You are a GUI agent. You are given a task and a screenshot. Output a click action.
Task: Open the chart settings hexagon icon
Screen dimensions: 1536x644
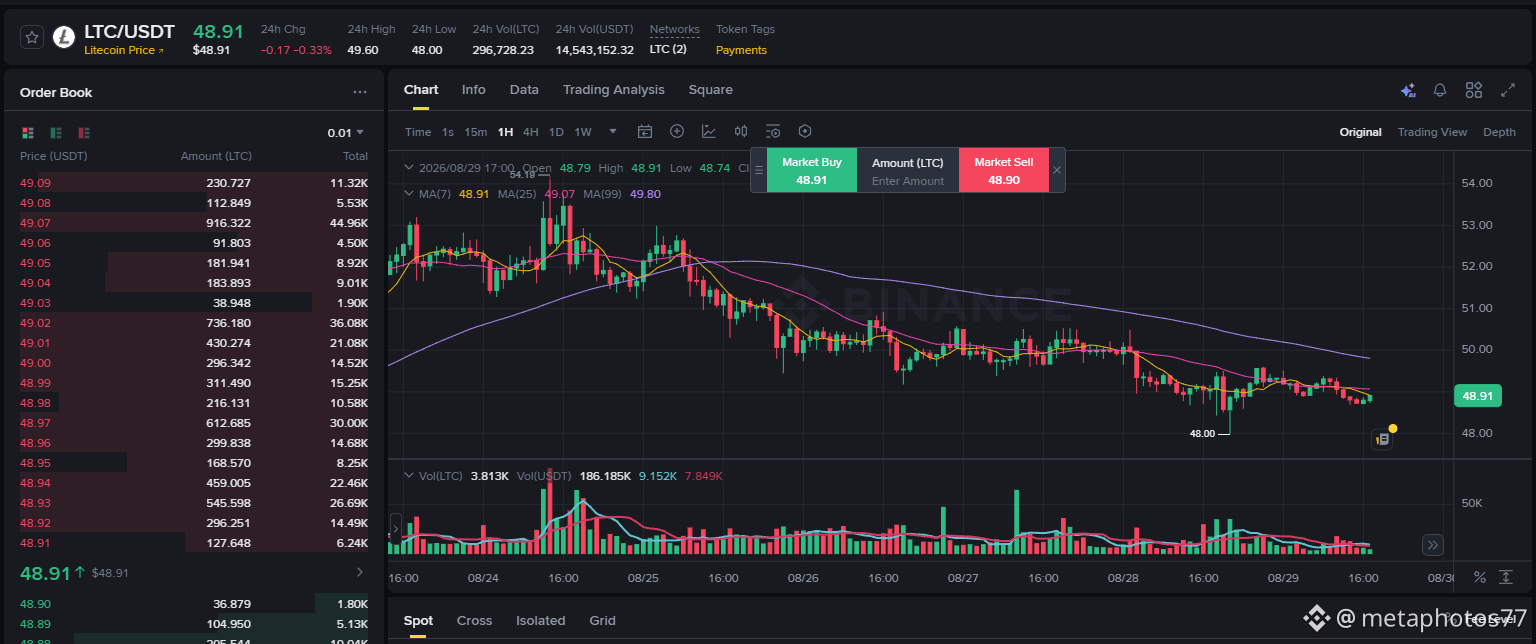[x=805, y=131]
